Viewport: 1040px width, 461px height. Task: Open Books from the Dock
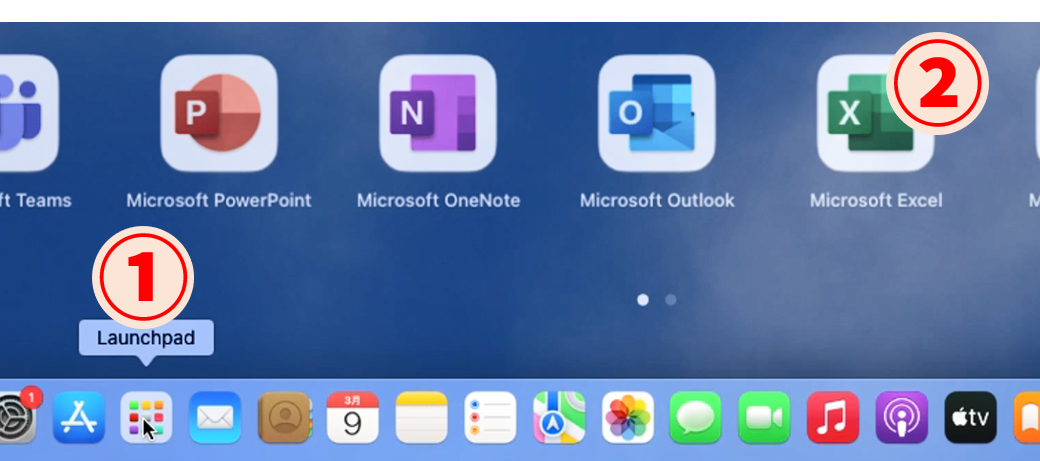(x=1027, y=417)
